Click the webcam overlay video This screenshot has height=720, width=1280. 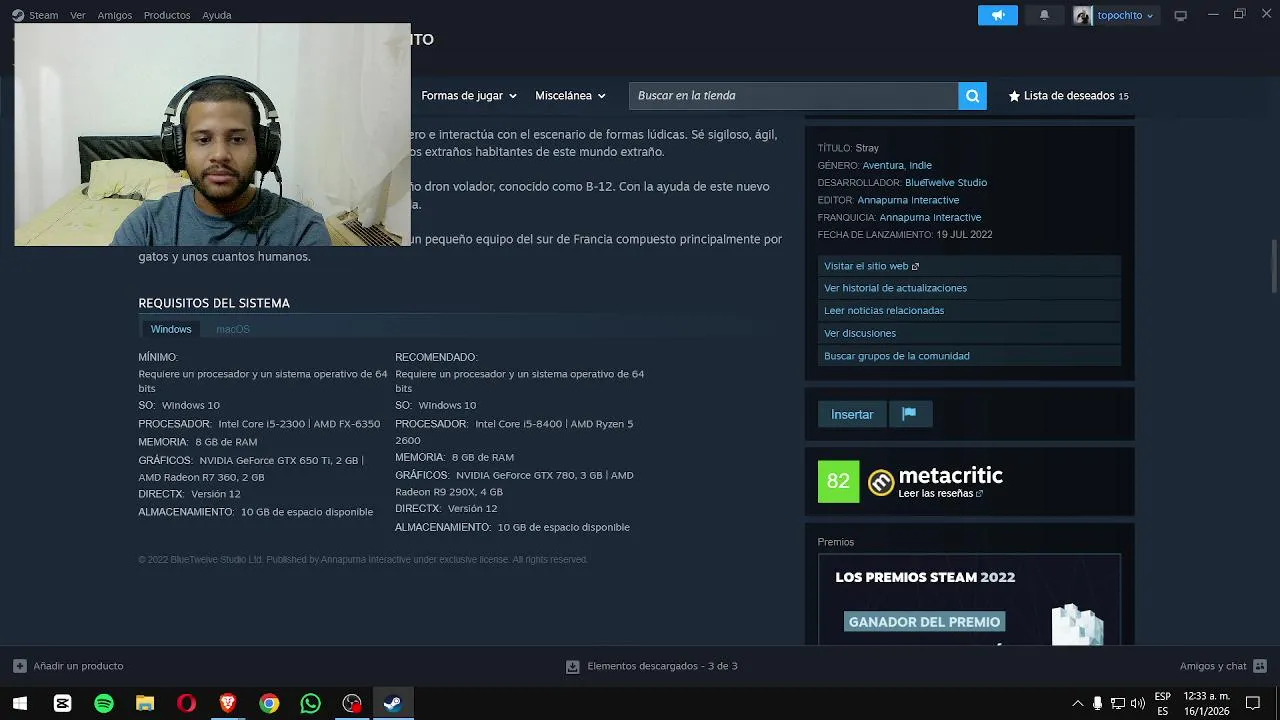(212, 135)
